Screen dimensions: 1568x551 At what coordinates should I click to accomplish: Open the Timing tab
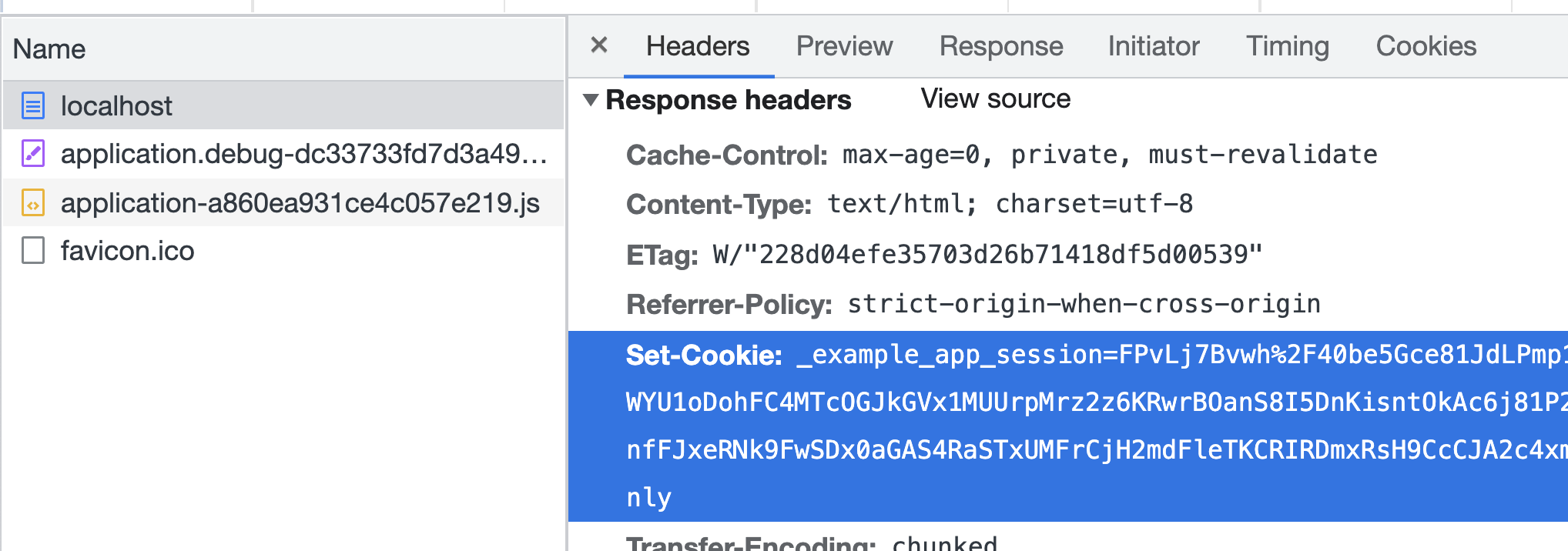click(x=1287, y=46)
